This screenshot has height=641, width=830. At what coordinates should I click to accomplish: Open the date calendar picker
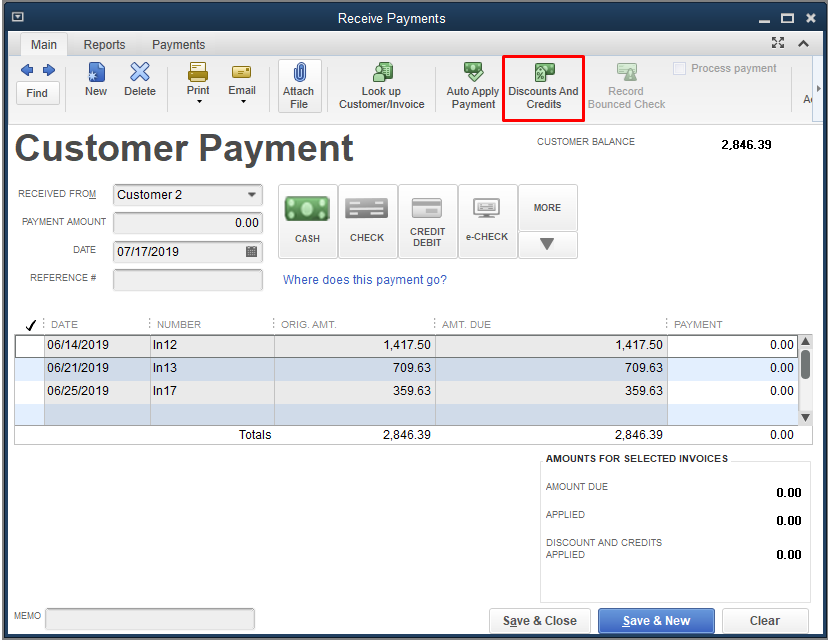point(251,251)
